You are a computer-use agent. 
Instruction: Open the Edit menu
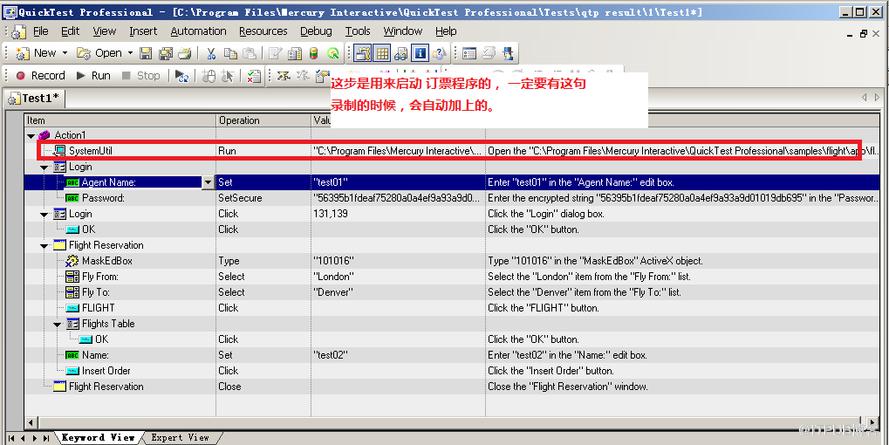(x=70, y=31)
